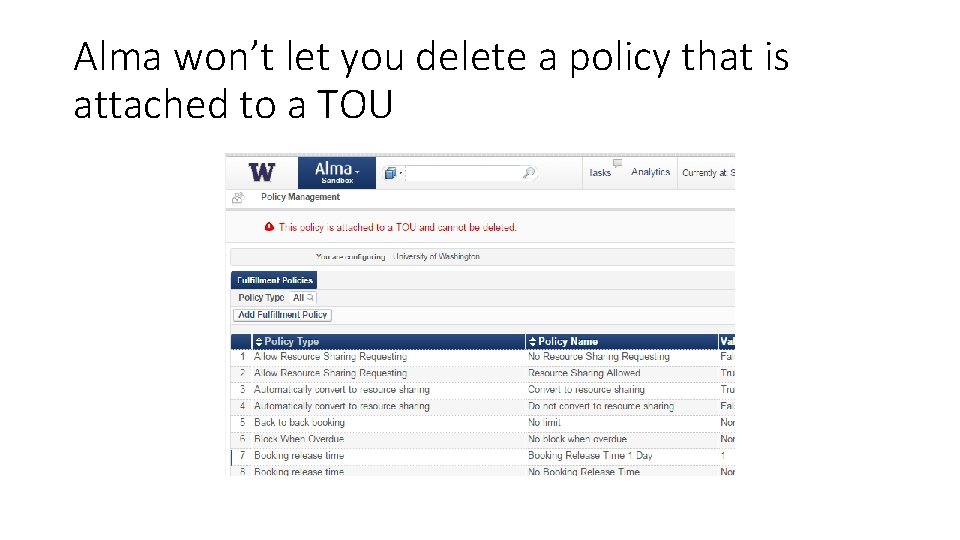This screenshot has height=540, width=960.
Task: Open the Analytics menu
Action: pos(650,172)
